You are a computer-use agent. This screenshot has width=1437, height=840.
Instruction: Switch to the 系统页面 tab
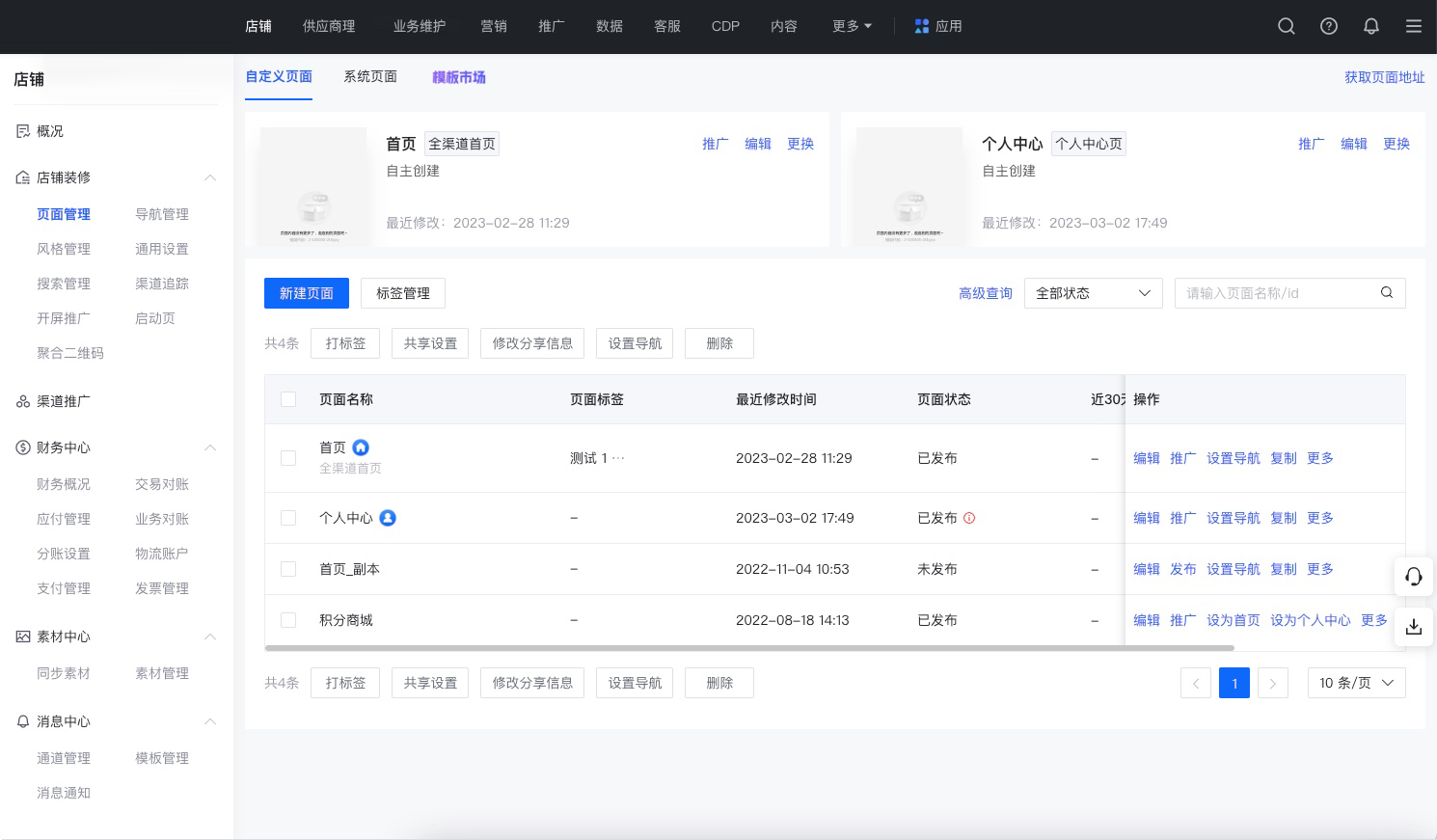click(370, 77)
